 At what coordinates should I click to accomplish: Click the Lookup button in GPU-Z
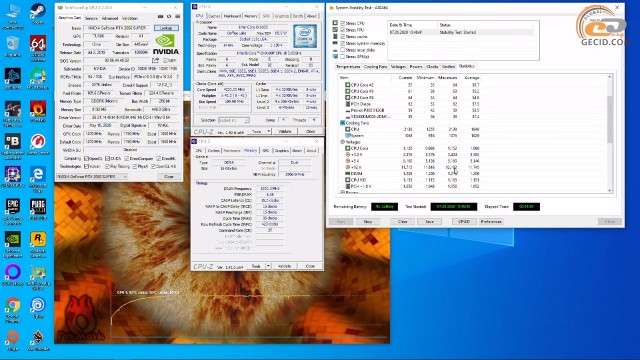click(166, 28)
